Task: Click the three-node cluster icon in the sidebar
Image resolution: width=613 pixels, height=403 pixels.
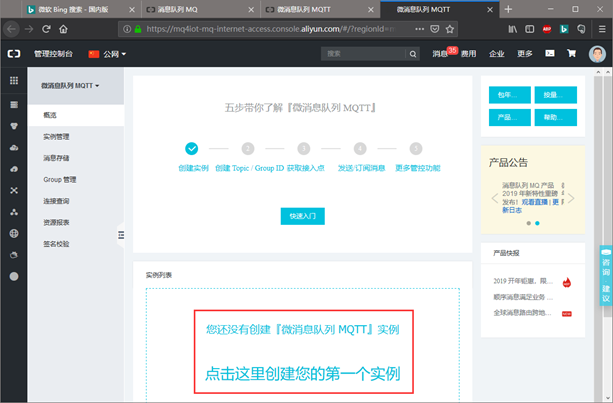Action: pos(14,212)
